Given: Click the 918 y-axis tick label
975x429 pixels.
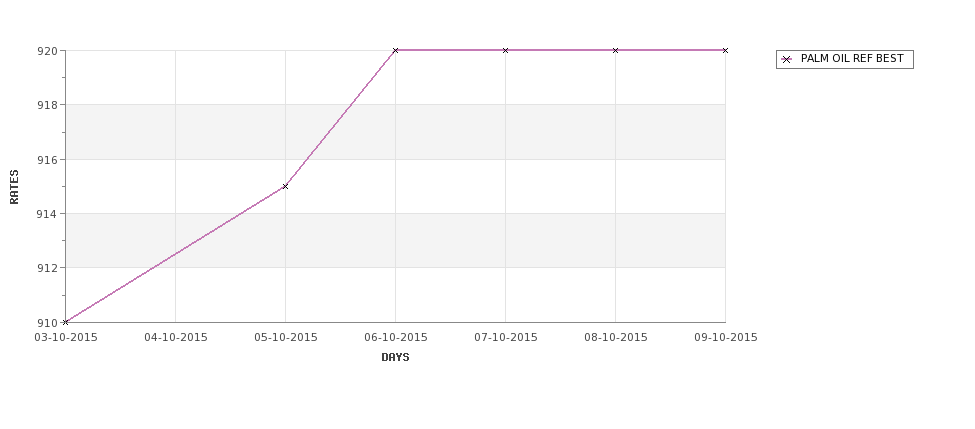Looking at the screenshot, I should [x=47, y=105].
